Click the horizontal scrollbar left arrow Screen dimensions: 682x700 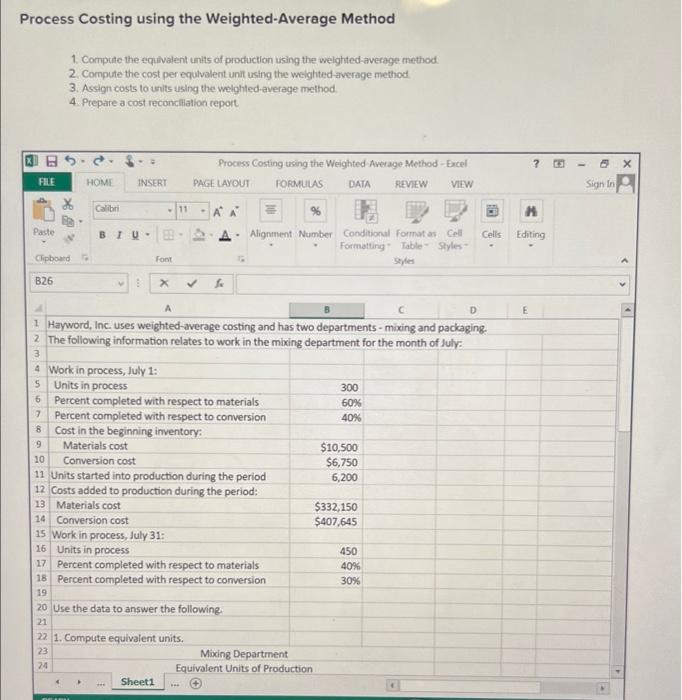[x=392, y=685]
